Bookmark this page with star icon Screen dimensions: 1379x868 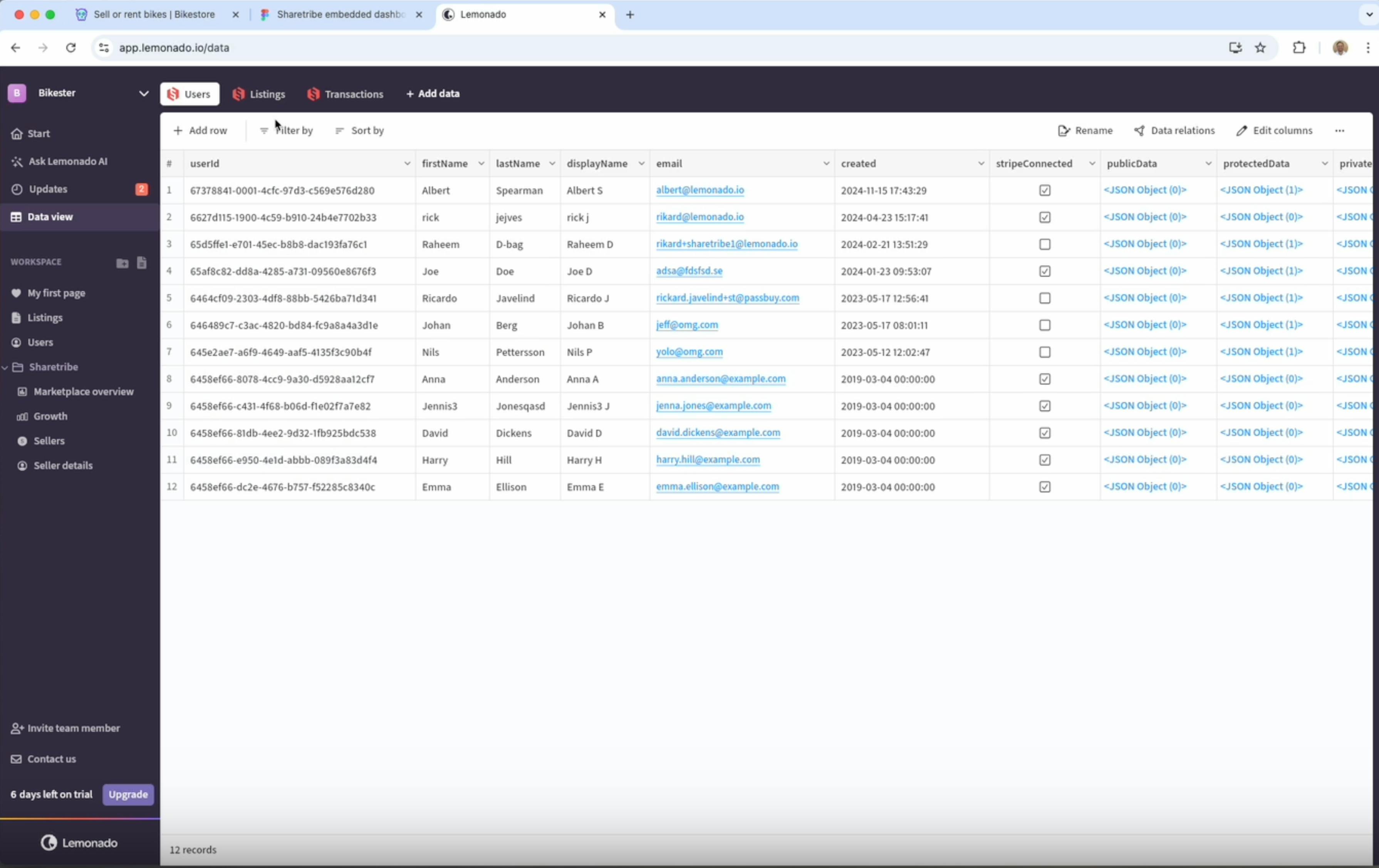click(x=1260, y=47)
